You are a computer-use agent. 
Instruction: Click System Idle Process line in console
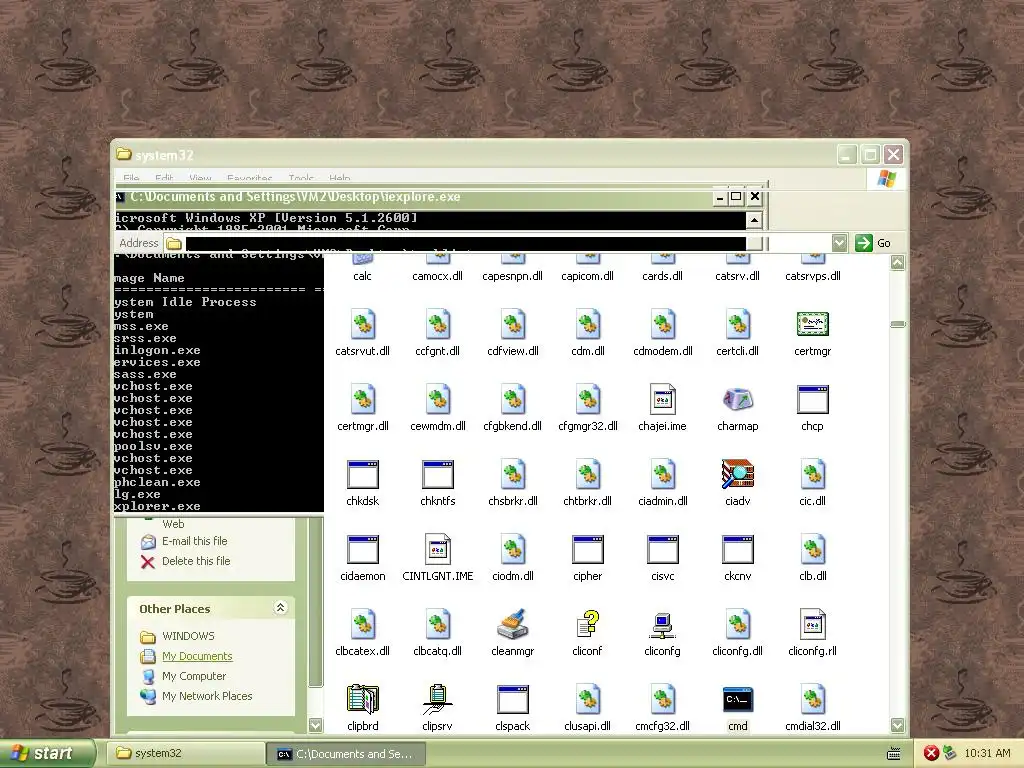pos(185,302)
